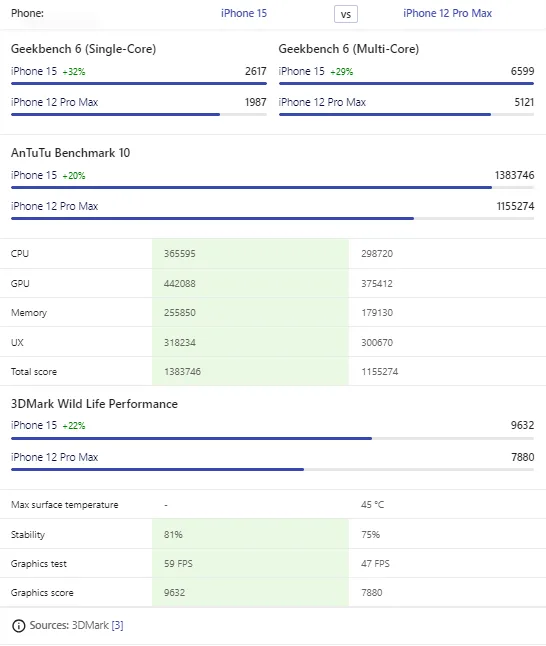Click the Phone: header label
Screen dimensions: 546x646
27,13
